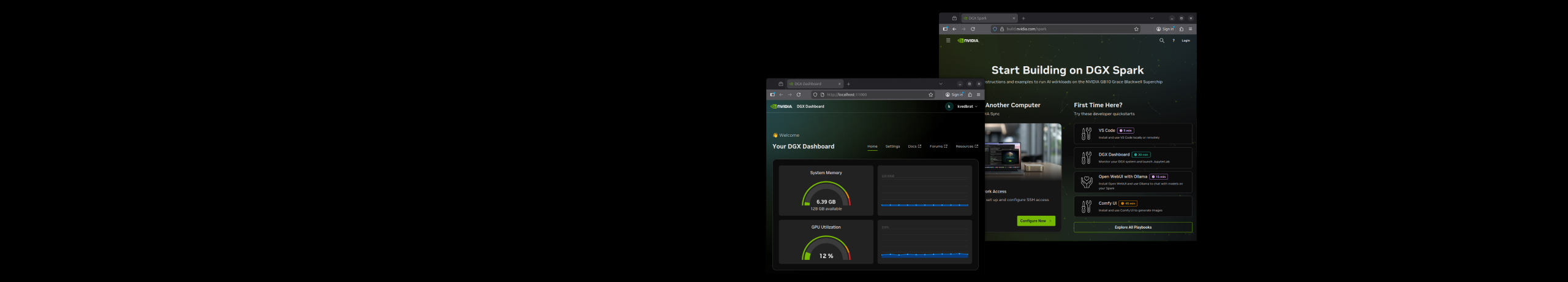This screenshot has width=1568, height=282.
Task: Click the shield icon beside localhost address
Action: tap(815, 94)
